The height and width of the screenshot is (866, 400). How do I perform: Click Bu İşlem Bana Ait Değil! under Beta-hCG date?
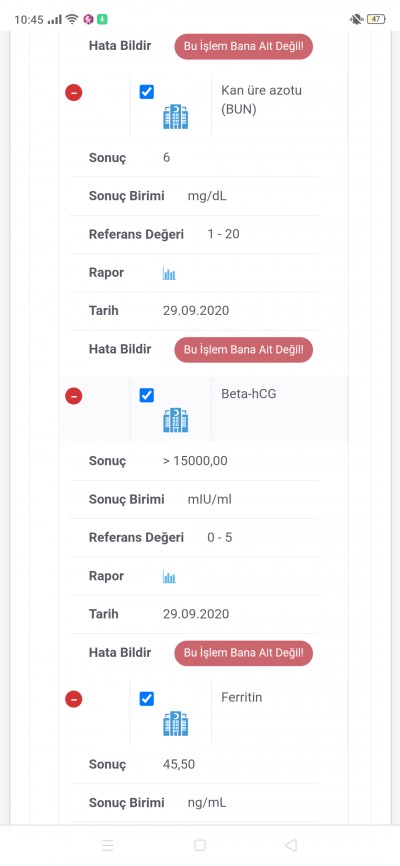point(244,653)
